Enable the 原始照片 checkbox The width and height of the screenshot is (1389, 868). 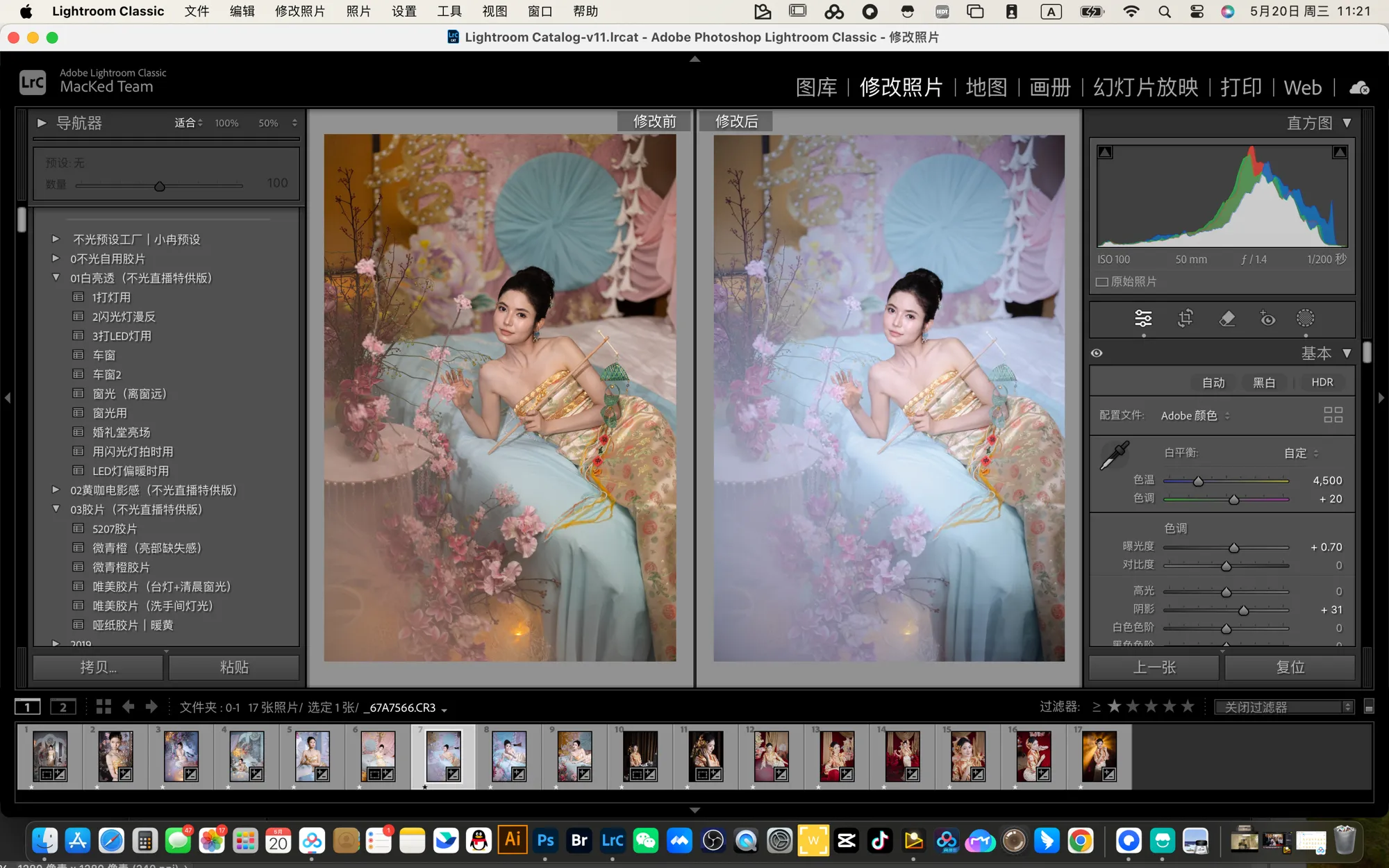(x=1102, y=282)
